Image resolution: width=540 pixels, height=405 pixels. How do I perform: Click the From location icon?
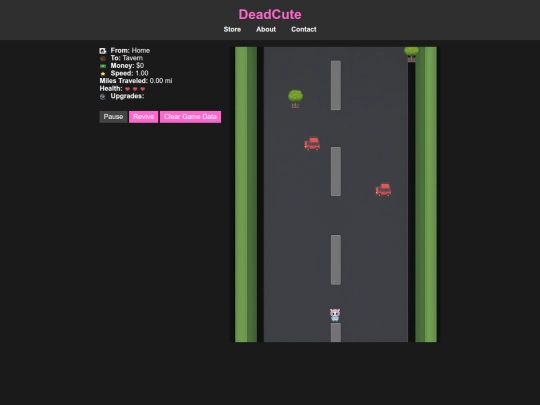[103, 51]
